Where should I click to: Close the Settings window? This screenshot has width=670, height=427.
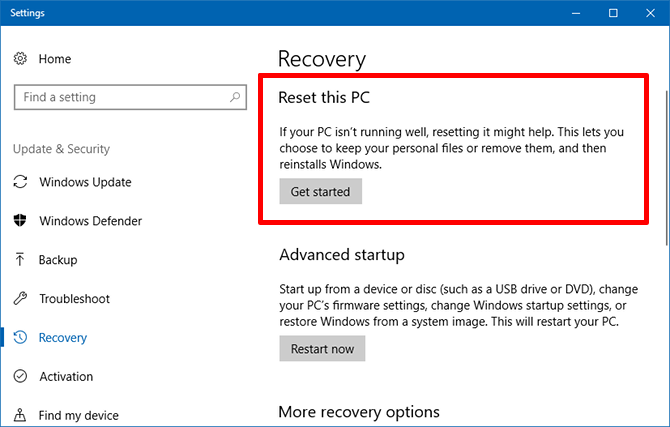tap(650, 13)
